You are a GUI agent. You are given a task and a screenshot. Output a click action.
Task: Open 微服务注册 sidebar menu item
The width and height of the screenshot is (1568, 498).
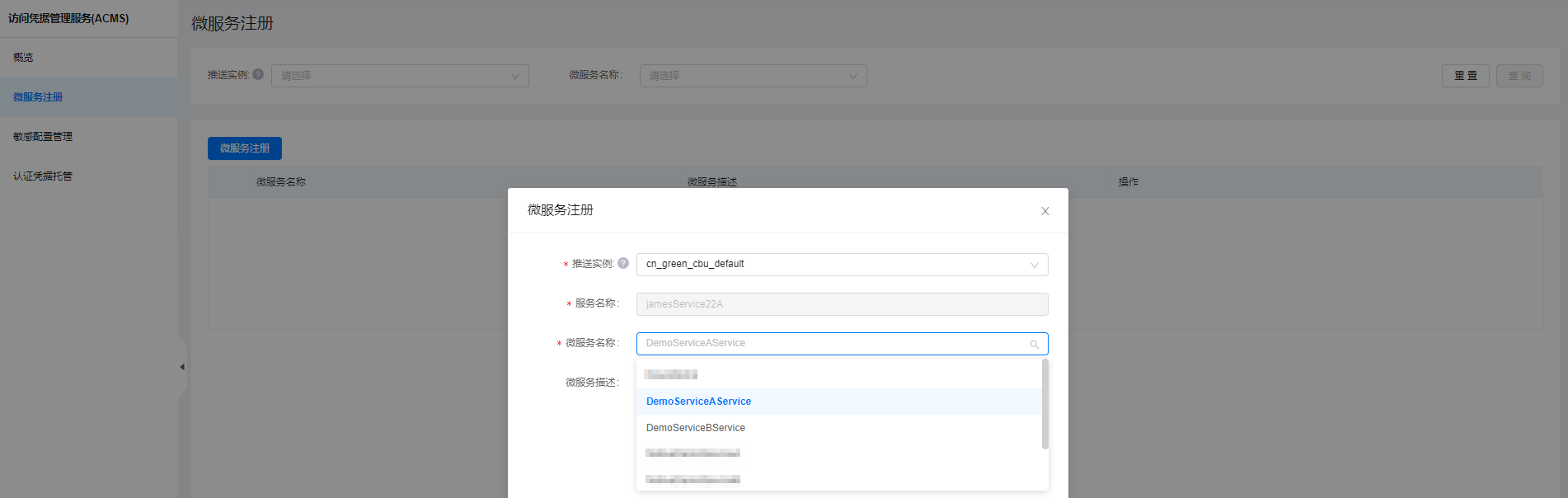pyautogui.click(x=38, y=97)
